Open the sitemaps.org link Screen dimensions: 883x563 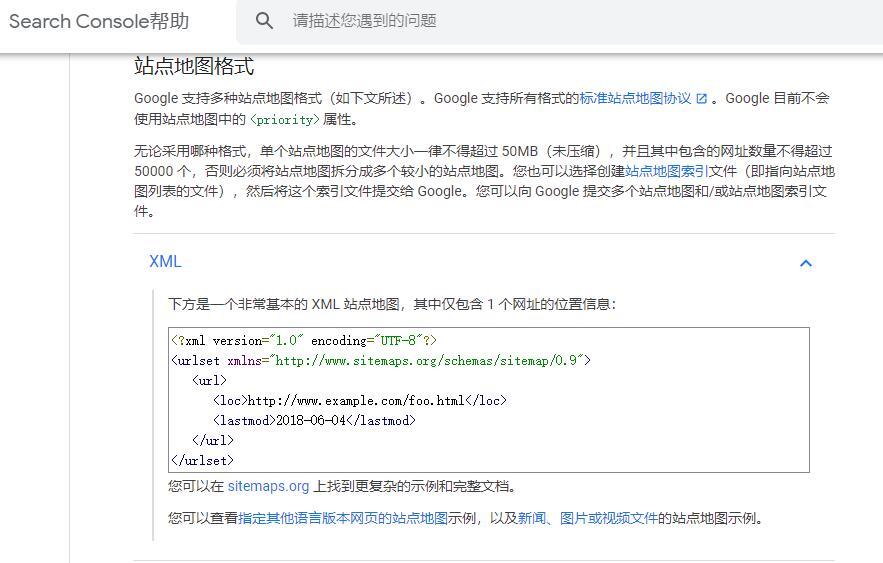click(268, 486)
